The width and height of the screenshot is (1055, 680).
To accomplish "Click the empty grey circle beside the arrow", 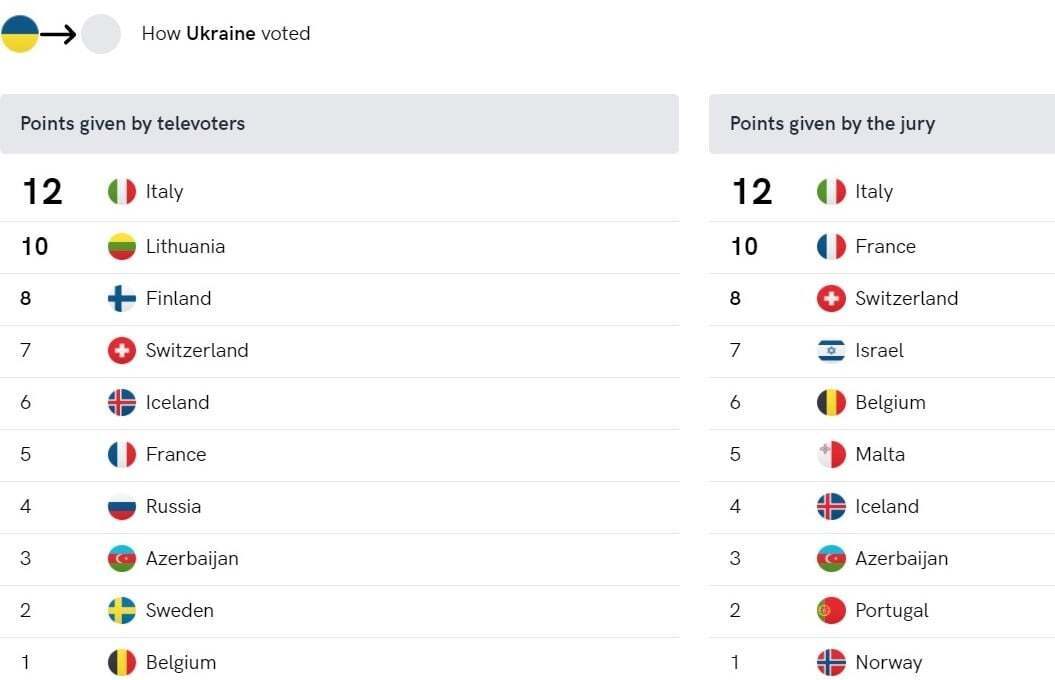I will tap(101, 34).
